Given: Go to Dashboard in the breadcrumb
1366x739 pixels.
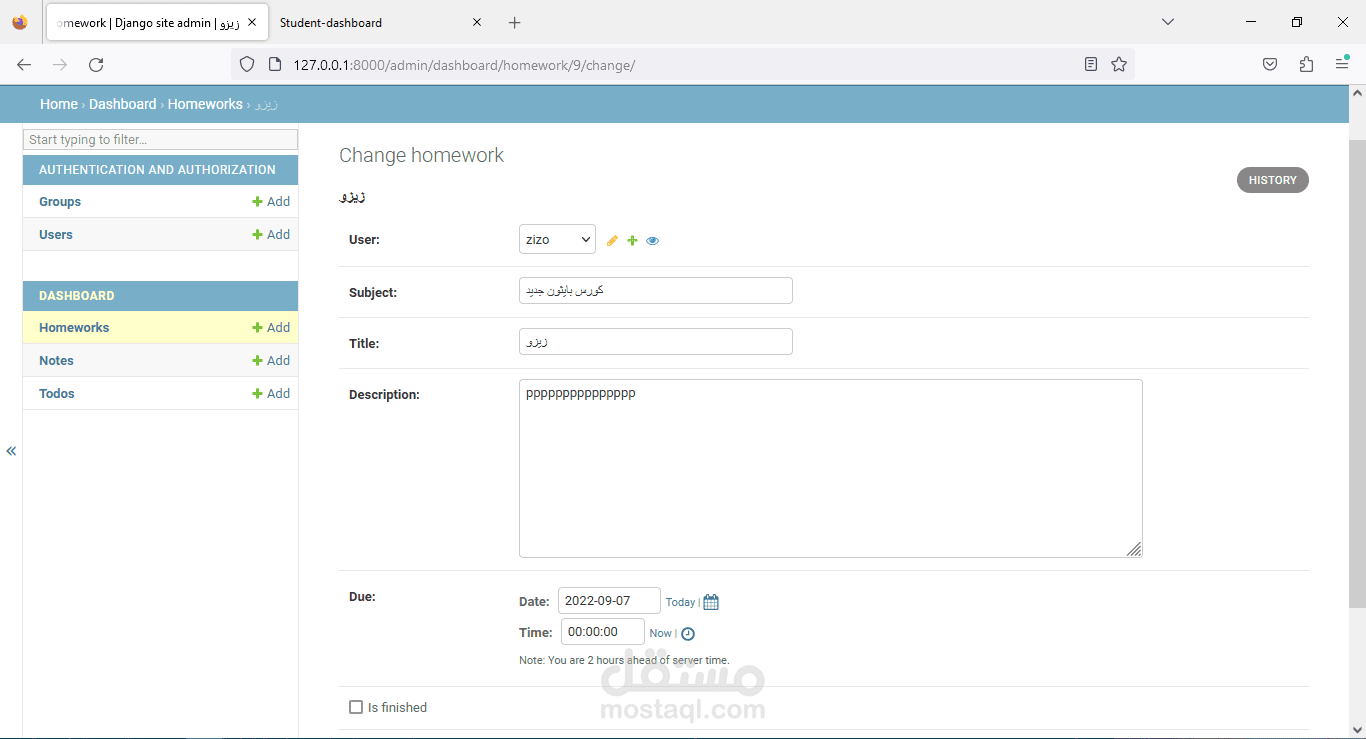Looking at the screenshot, I should (x=123, y=104).
